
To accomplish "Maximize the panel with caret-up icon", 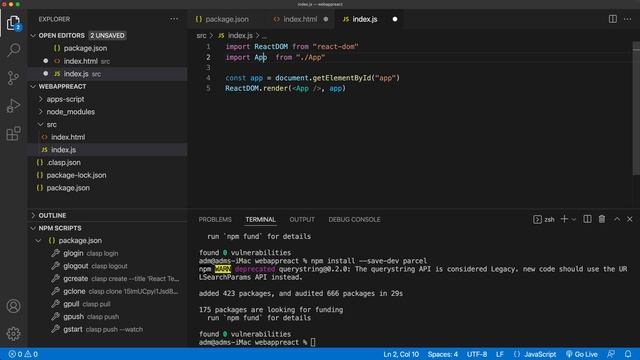I will (617, 219).
